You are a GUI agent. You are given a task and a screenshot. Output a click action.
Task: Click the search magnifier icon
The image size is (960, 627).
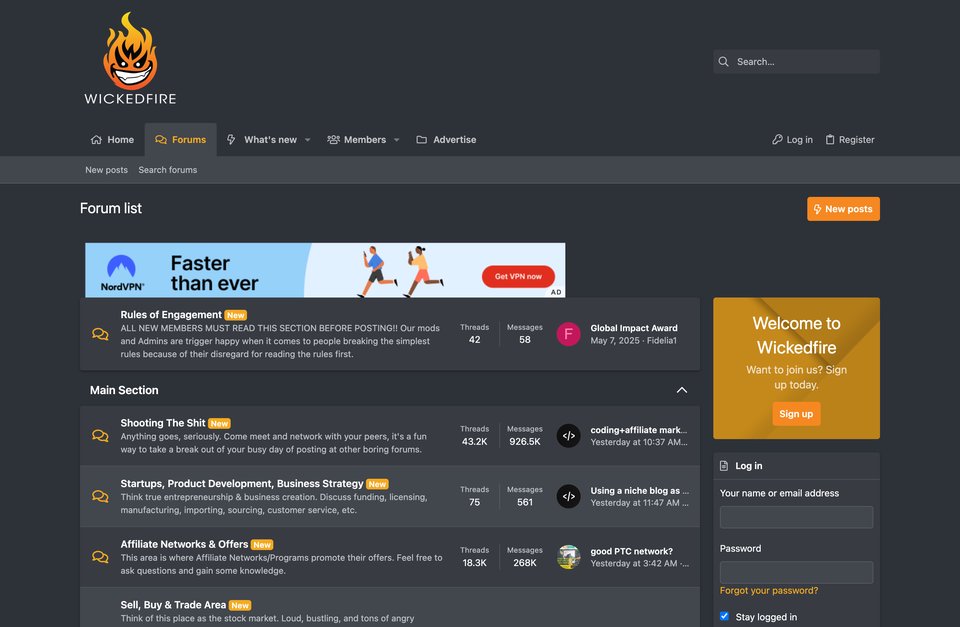click(x=724, y=62)
